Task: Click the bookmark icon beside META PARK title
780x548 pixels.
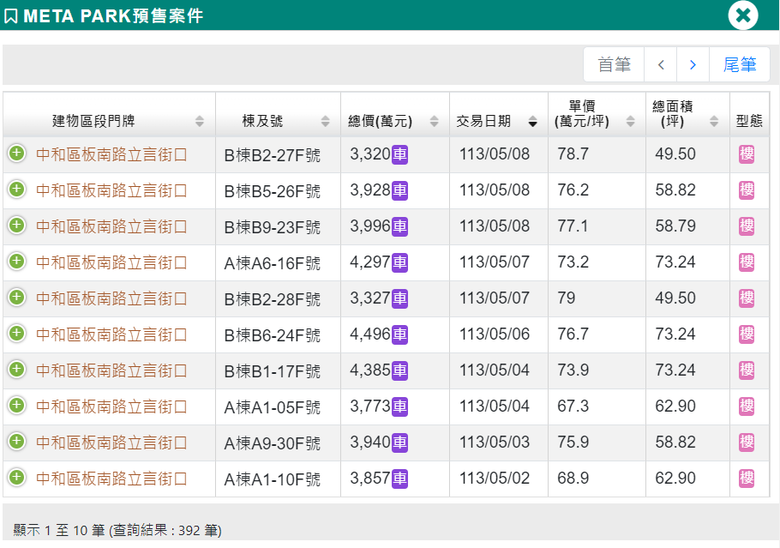Action: pyautogui.click(x=10, y=16)
